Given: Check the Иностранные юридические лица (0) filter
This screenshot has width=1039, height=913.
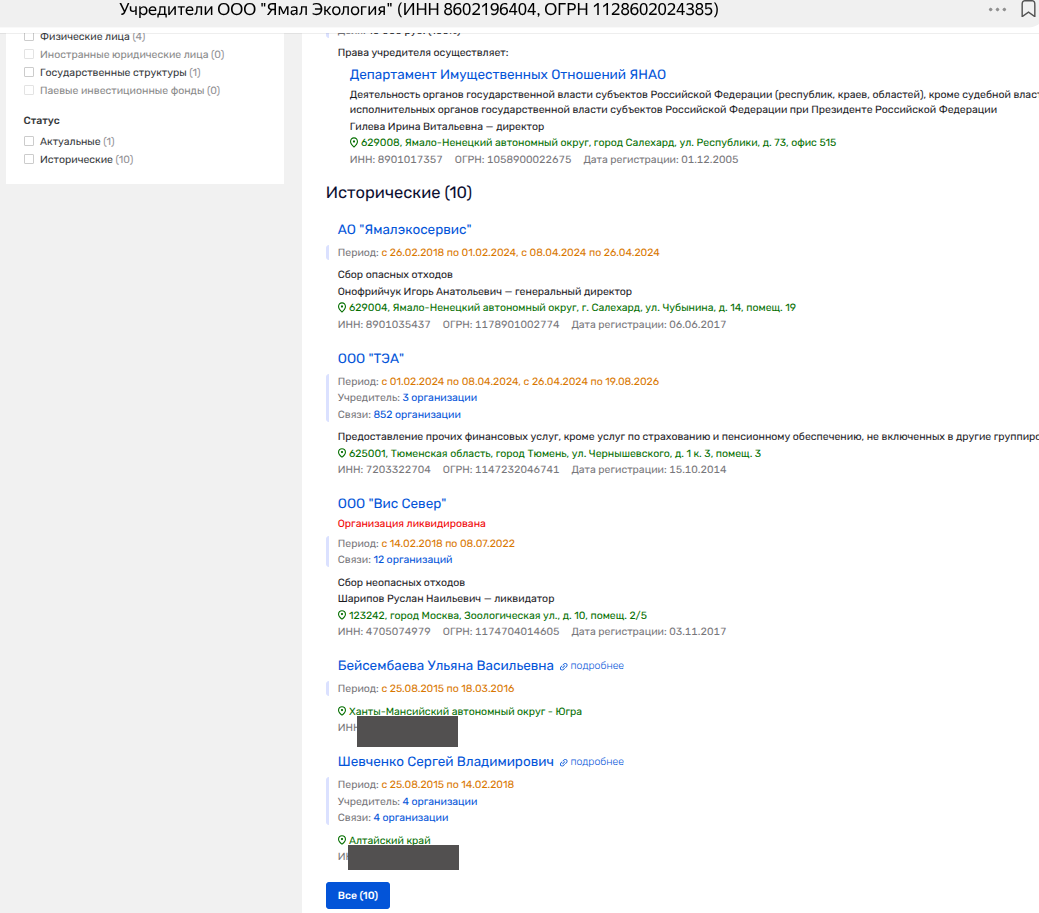Looking at the screenshot, I should 28,54.
